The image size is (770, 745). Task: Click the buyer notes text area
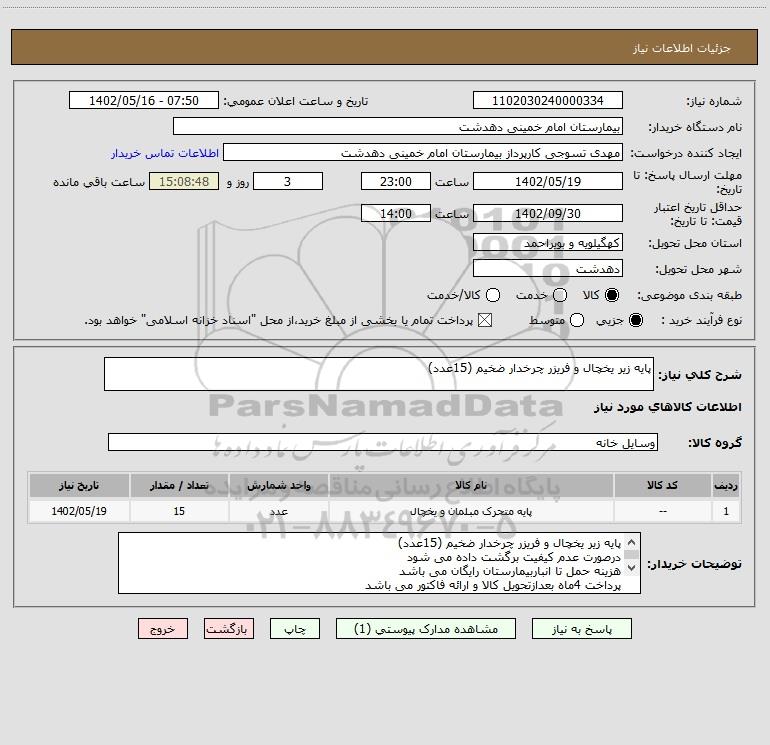pyautogui.click(x=379, y=563)
